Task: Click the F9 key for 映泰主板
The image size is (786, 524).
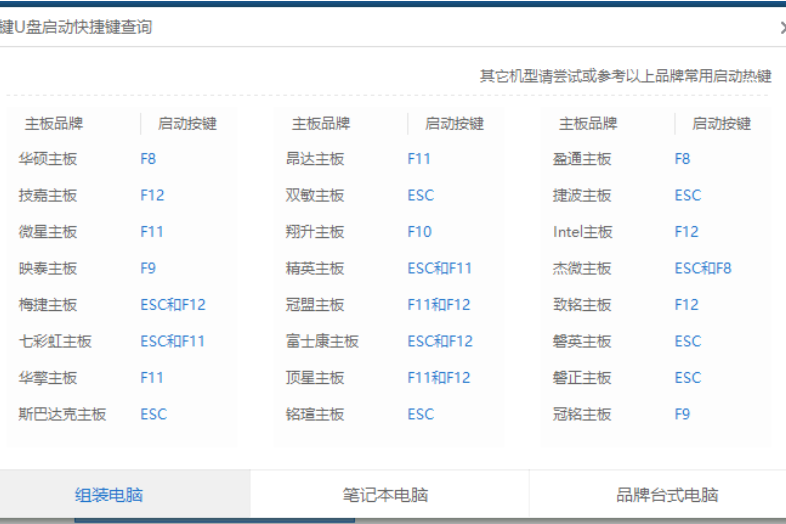Action: 148,268
